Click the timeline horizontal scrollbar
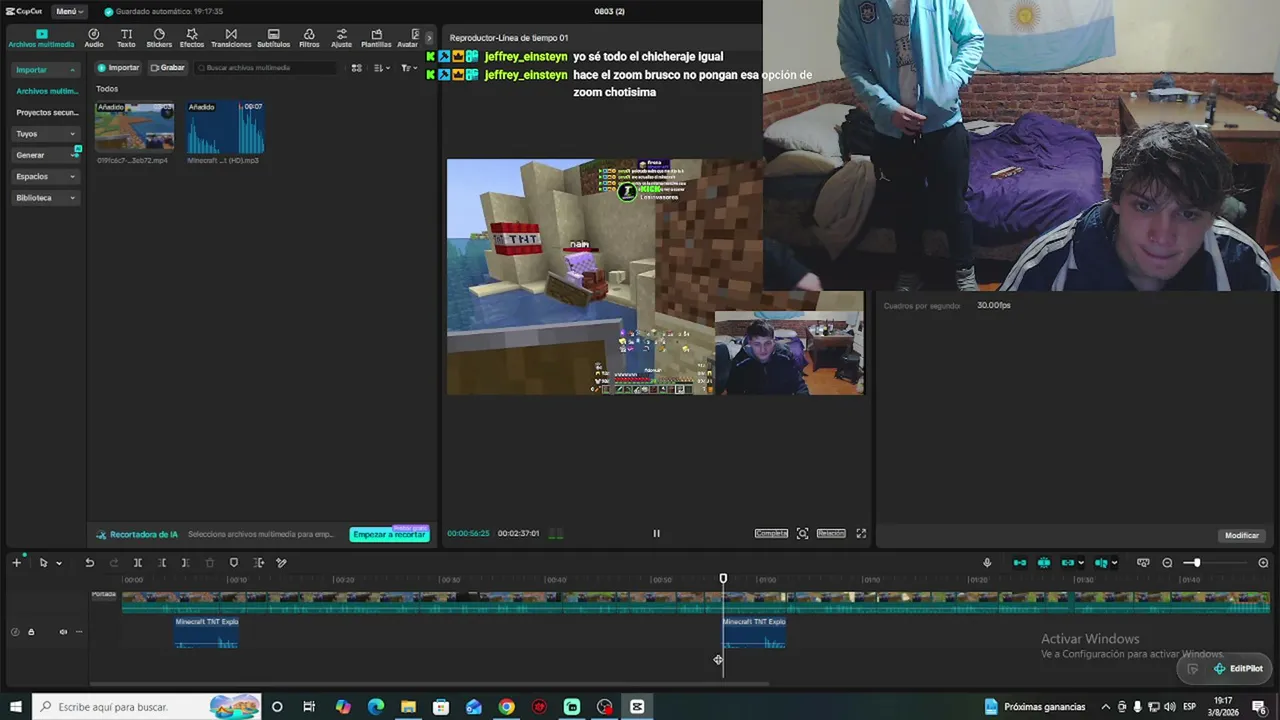The height and width of the screenshot is (720, 1280). [429, 684]
